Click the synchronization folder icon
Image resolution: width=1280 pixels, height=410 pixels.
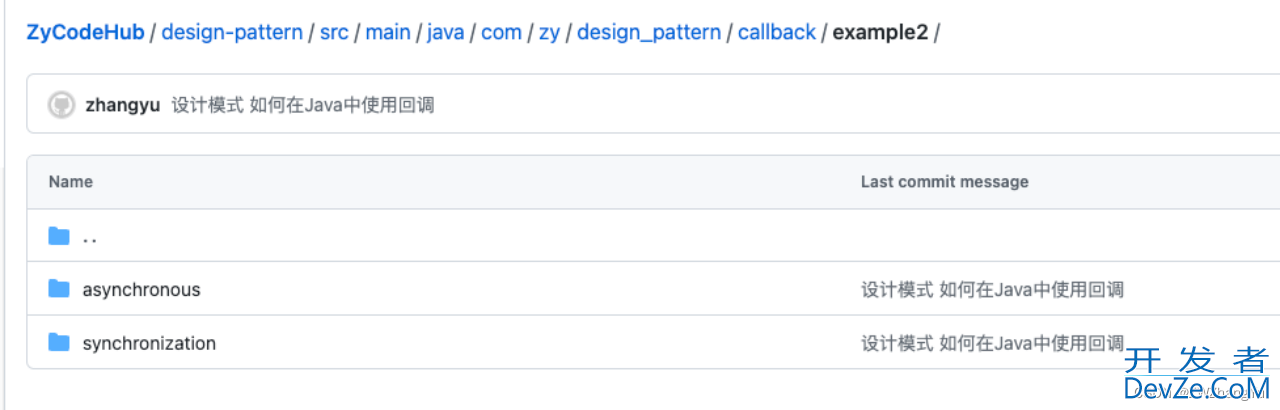(59, 343)
